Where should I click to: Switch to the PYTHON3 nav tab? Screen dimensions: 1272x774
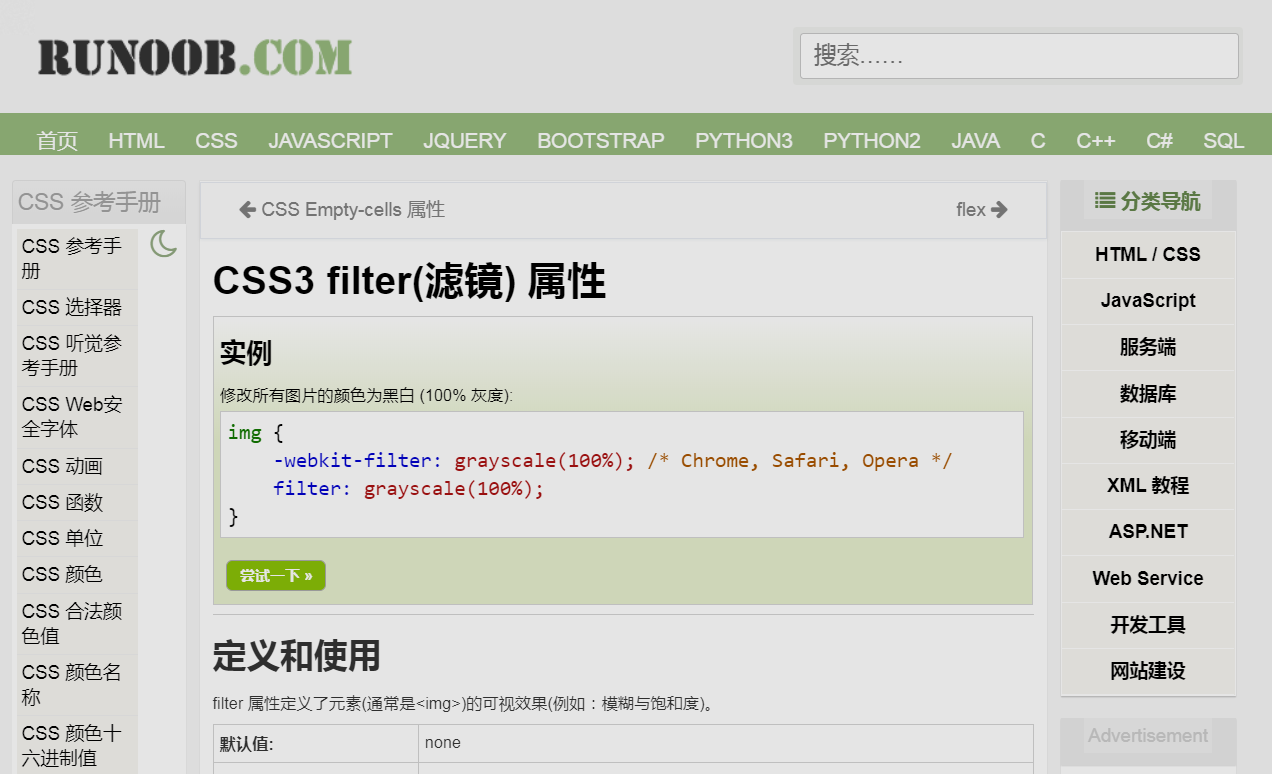743,140
